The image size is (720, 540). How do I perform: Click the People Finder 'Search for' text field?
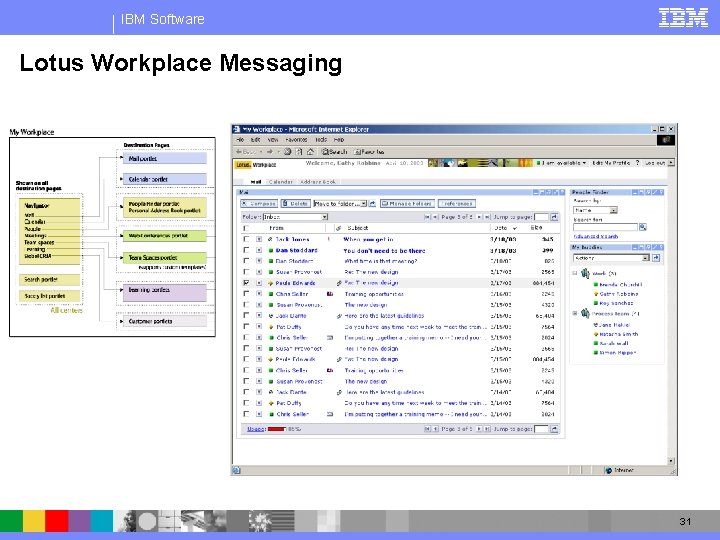coord(605,227)
